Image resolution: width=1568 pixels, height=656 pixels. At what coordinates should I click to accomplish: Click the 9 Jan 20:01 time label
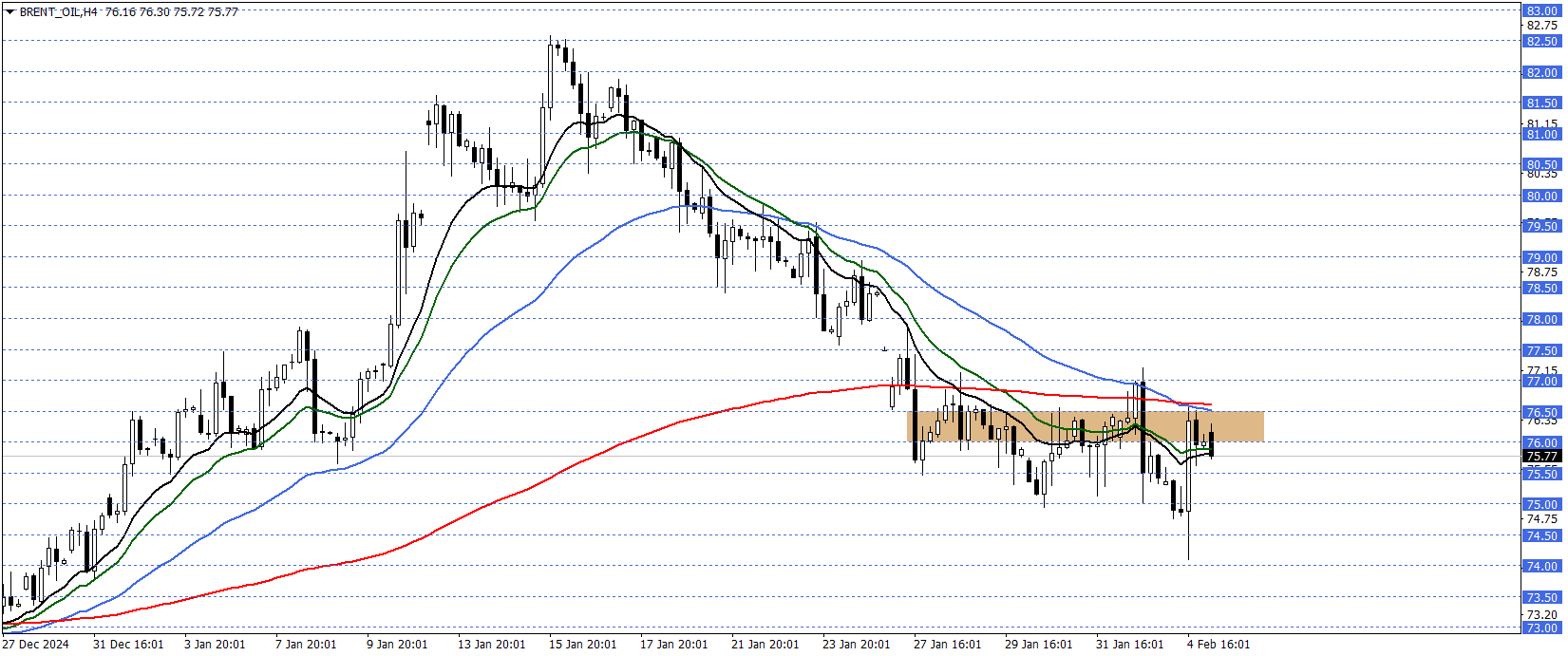(397, 645)
